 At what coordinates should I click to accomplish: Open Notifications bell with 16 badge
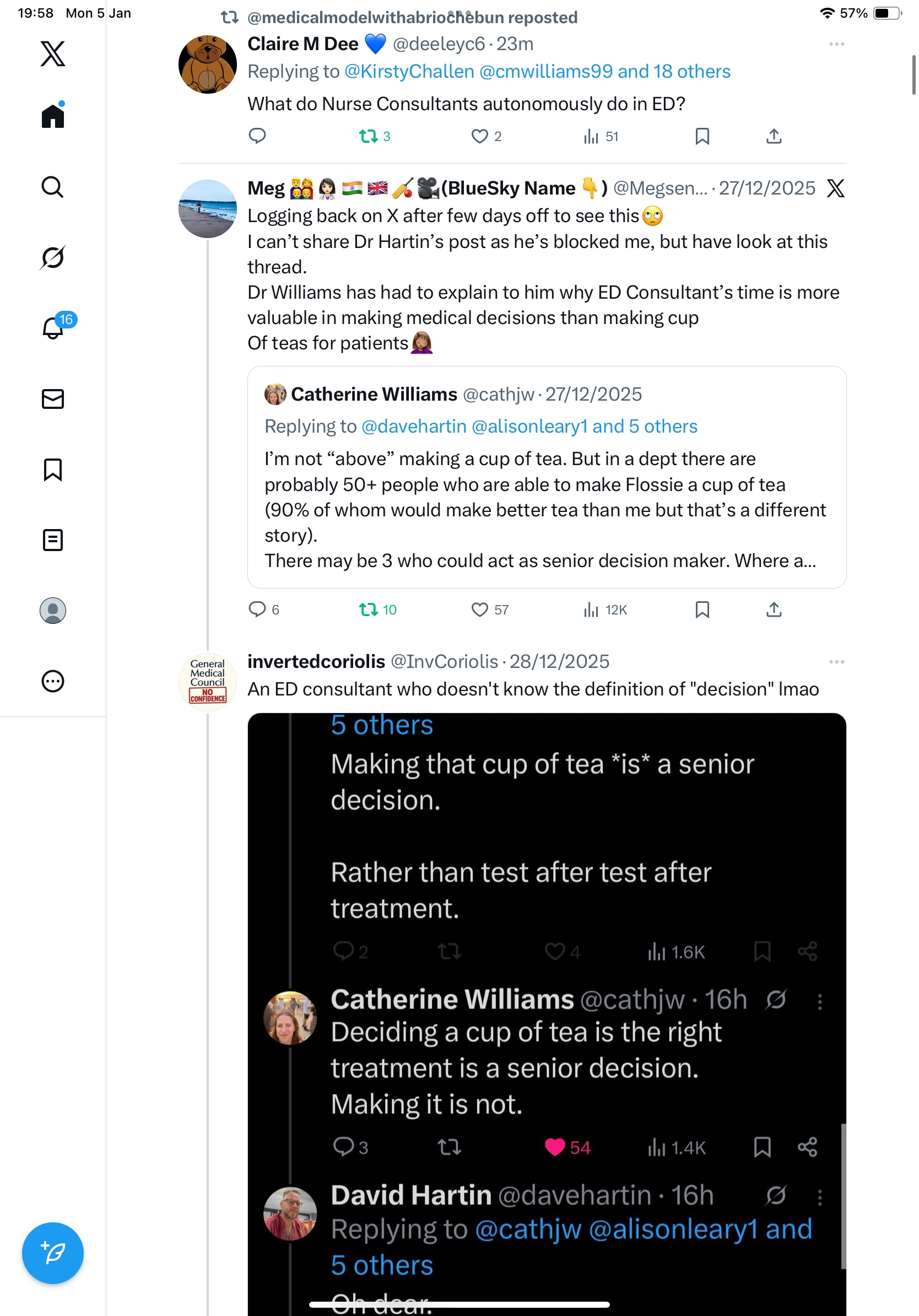coord(53,328)
